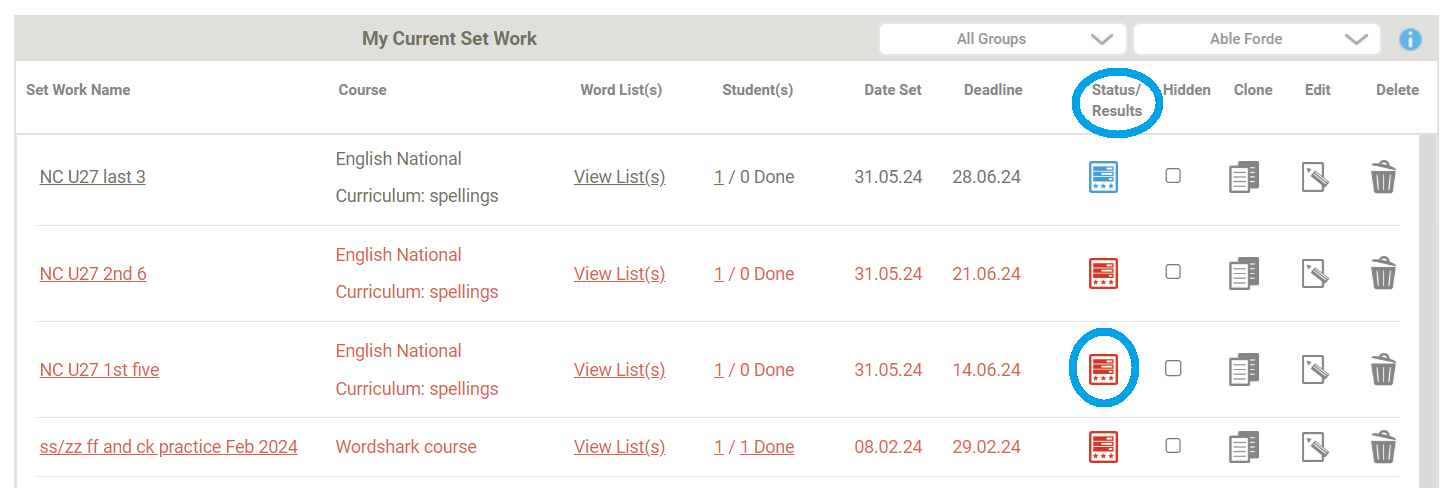The image size is (1449, 488).
Task: Tick Hidden checkbox for ss/zz ff and ck practice
Action: 1173,445
